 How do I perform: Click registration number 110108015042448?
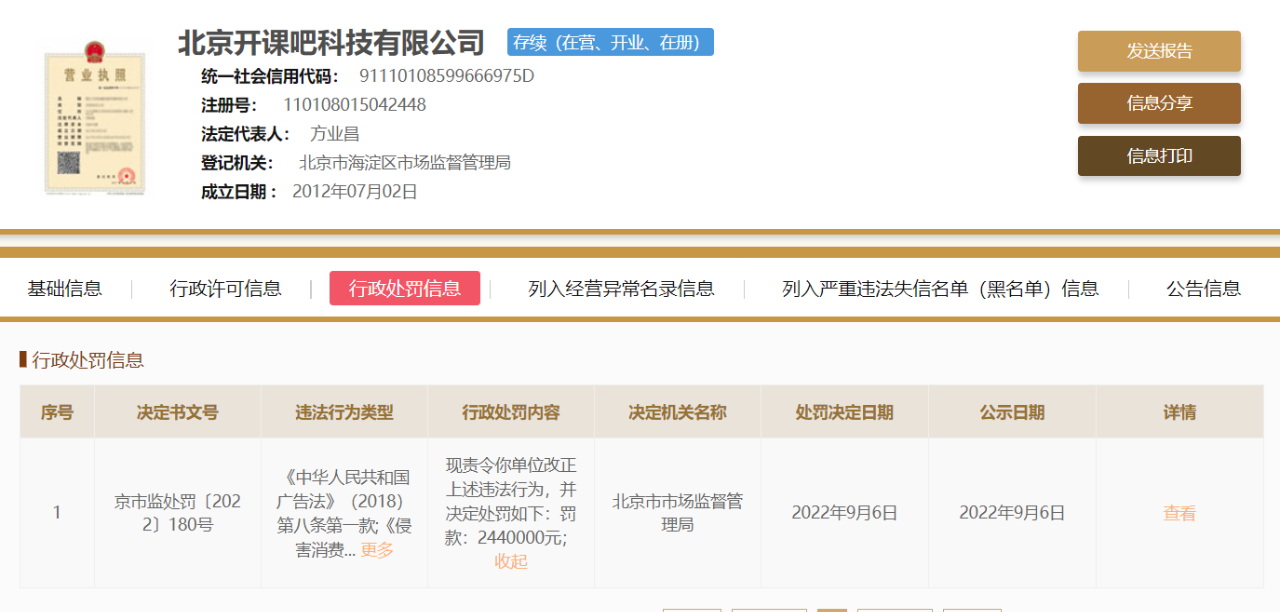pos(355,105)
